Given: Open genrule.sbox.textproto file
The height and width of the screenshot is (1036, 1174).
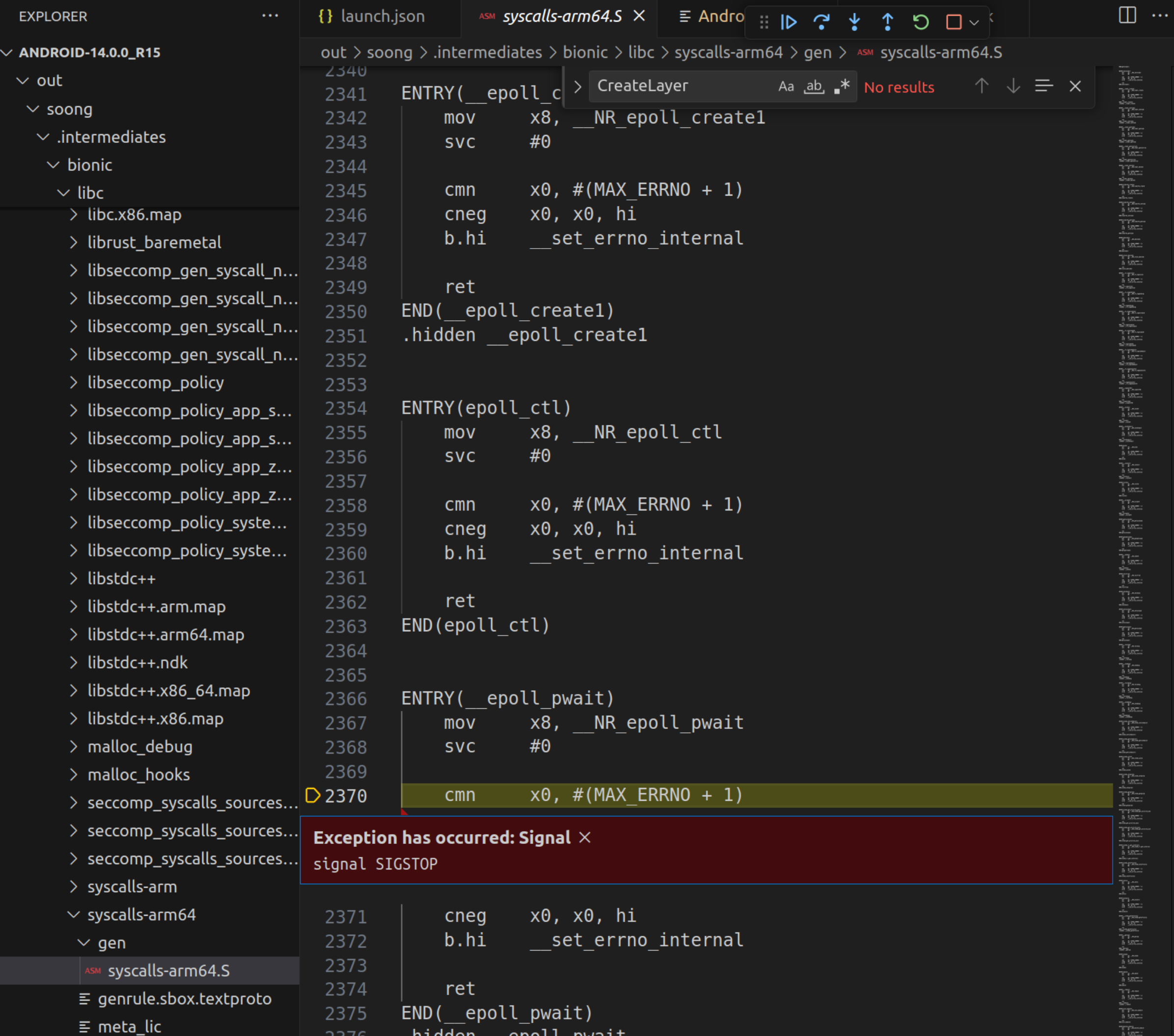Looking at the screenshot, I should tap(184, 999).
